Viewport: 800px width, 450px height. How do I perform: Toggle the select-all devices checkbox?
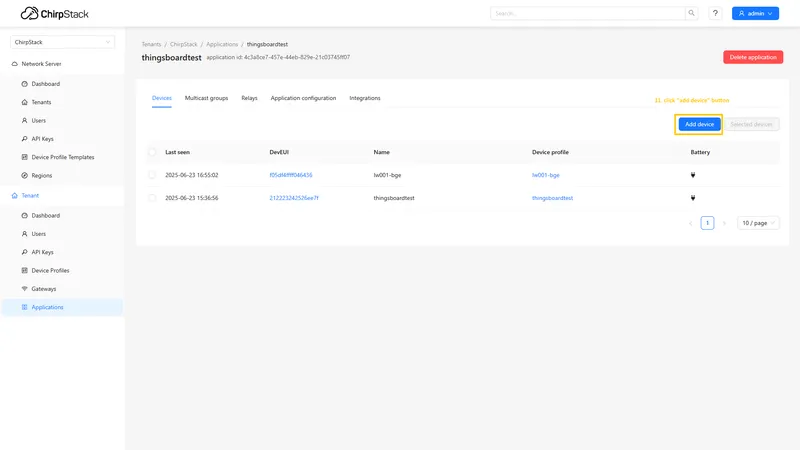[152, 152]
